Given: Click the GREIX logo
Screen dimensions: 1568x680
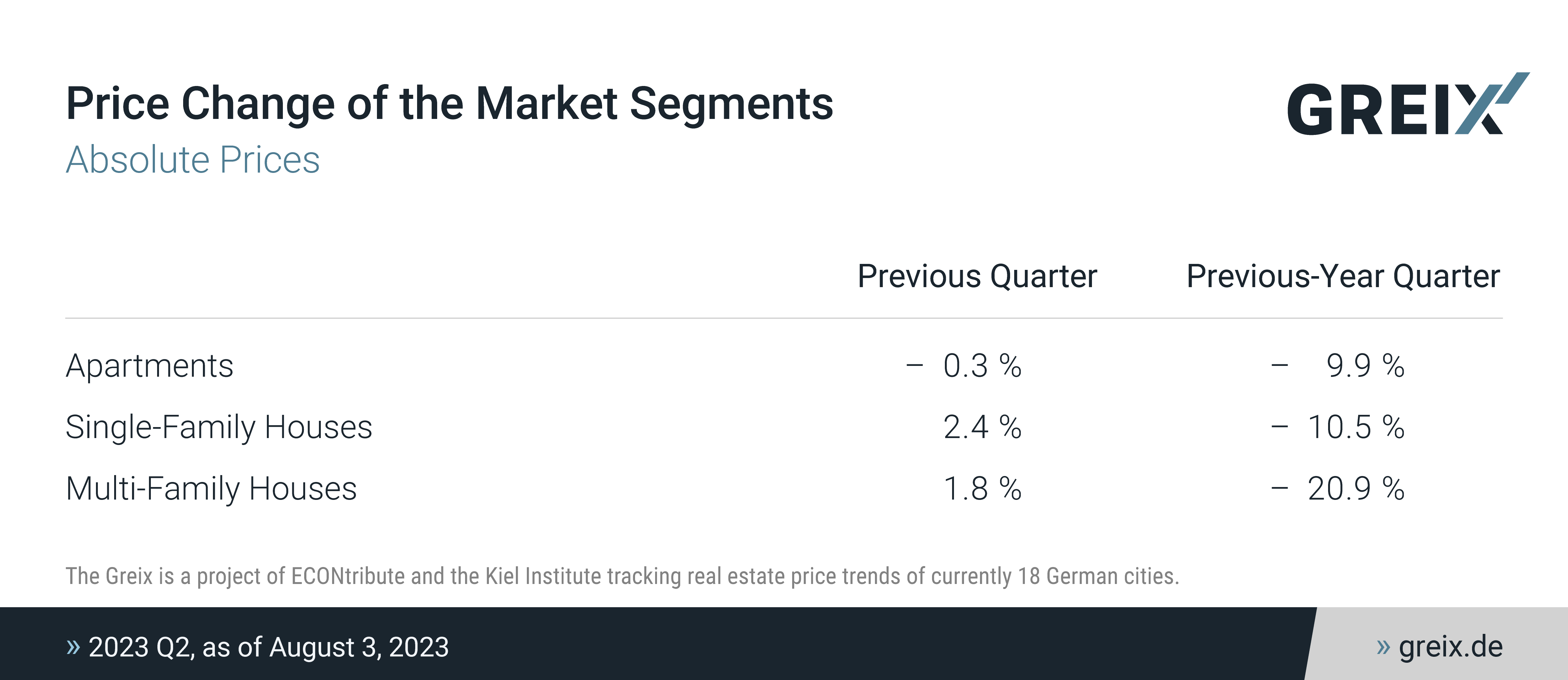Looking at the screenshot, I should coord(1394,109).
